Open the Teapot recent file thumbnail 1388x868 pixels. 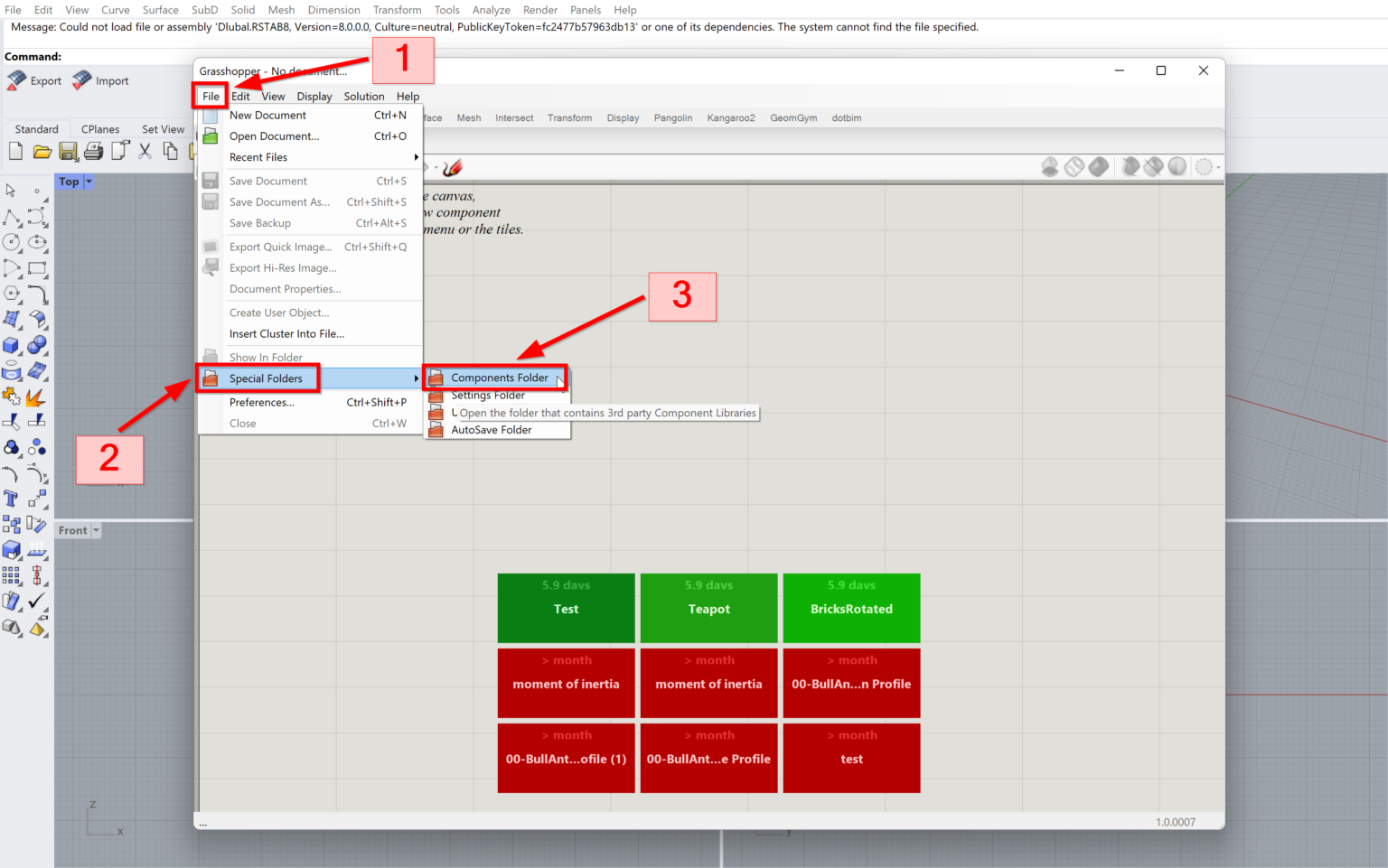click(708, 608)
